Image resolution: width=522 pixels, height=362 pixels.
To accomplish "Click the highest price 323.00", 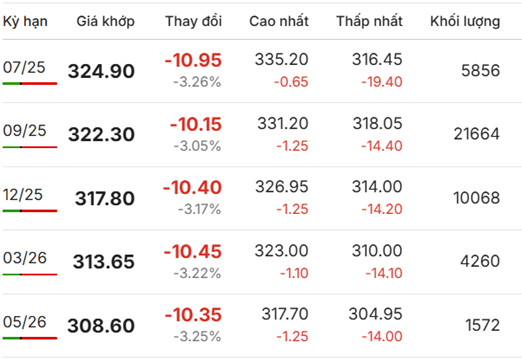I will (282, 251).
